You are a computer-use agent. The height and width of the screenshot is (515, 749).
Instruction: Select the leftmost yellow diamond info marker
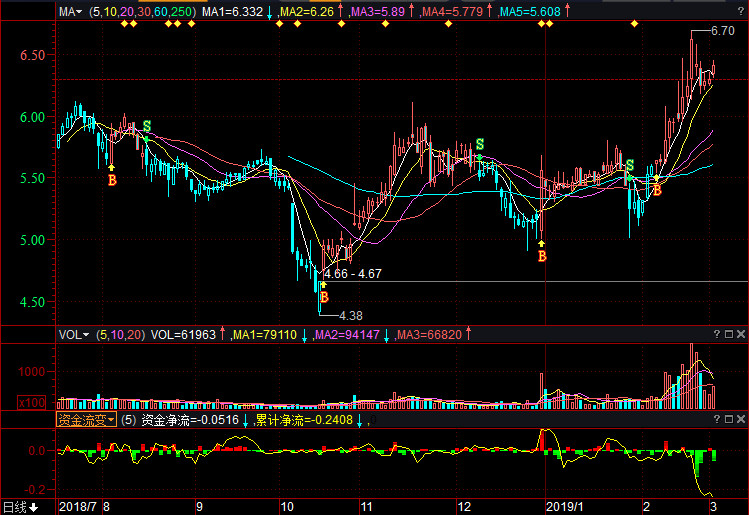click(123, 24)
